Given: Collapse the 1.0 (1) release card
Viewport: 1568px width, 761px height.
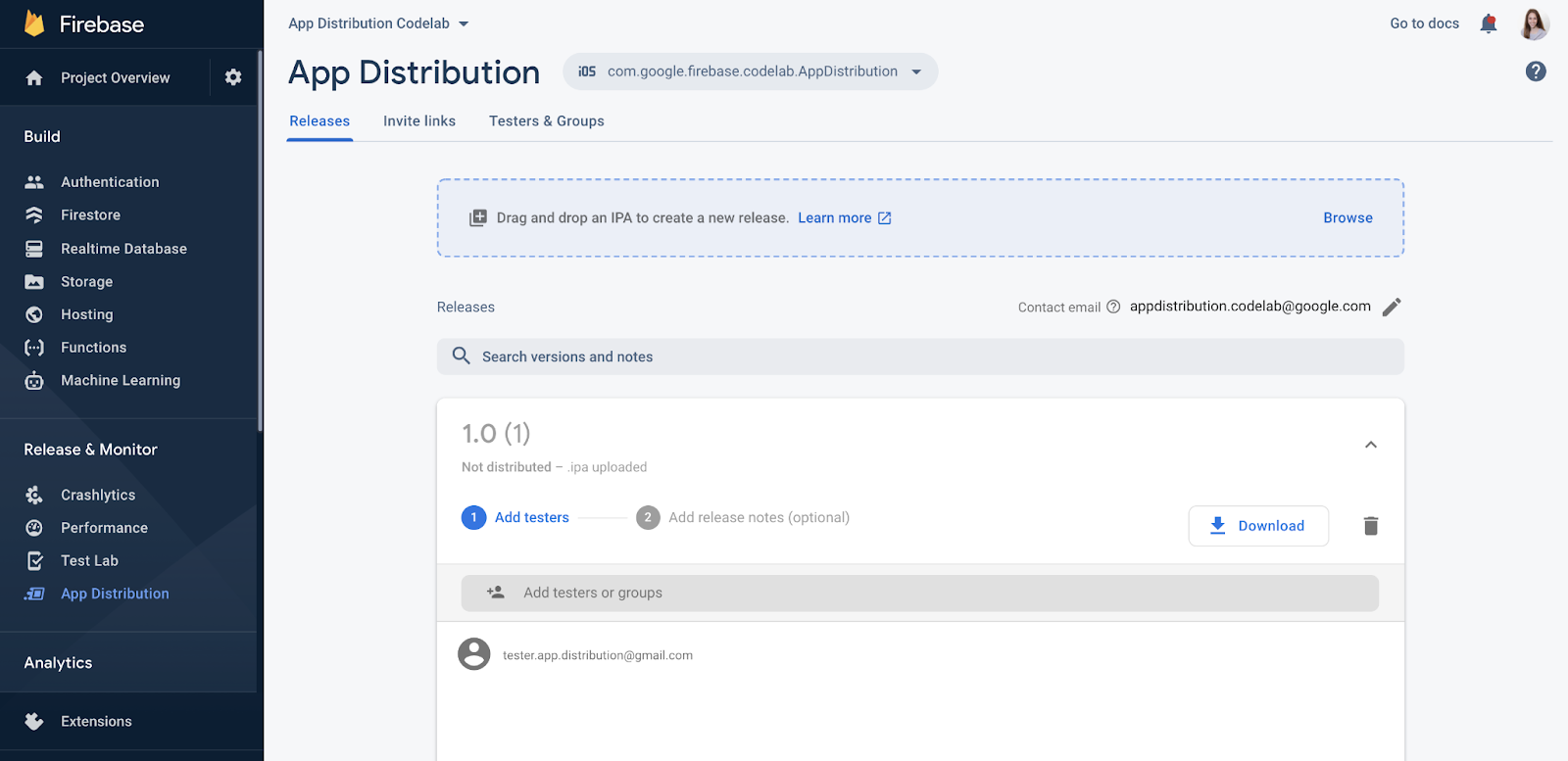Looking at the screenshot, I should [1371, 445].
